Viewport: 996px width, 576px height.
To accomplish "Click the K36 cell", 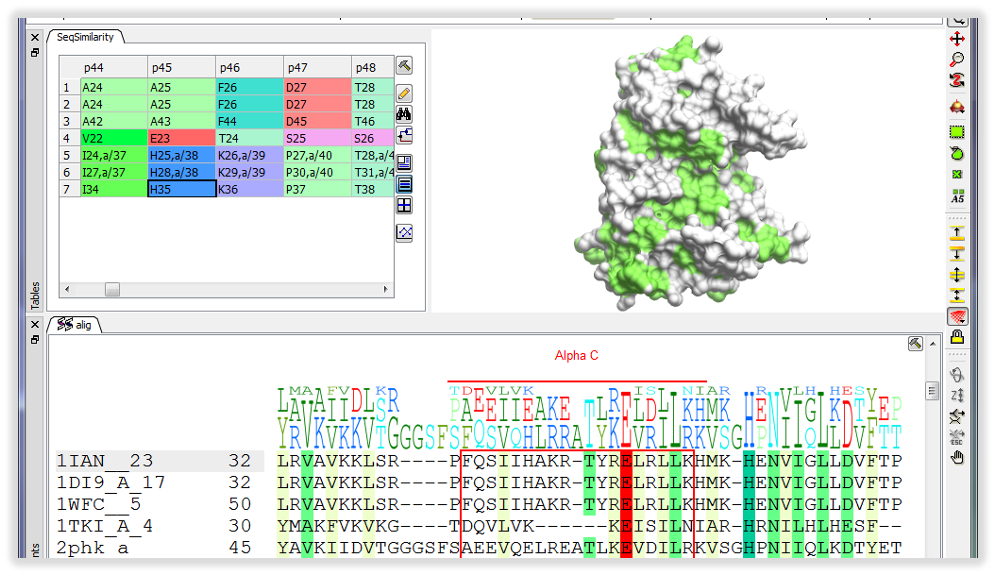I will tap(250, 189).
